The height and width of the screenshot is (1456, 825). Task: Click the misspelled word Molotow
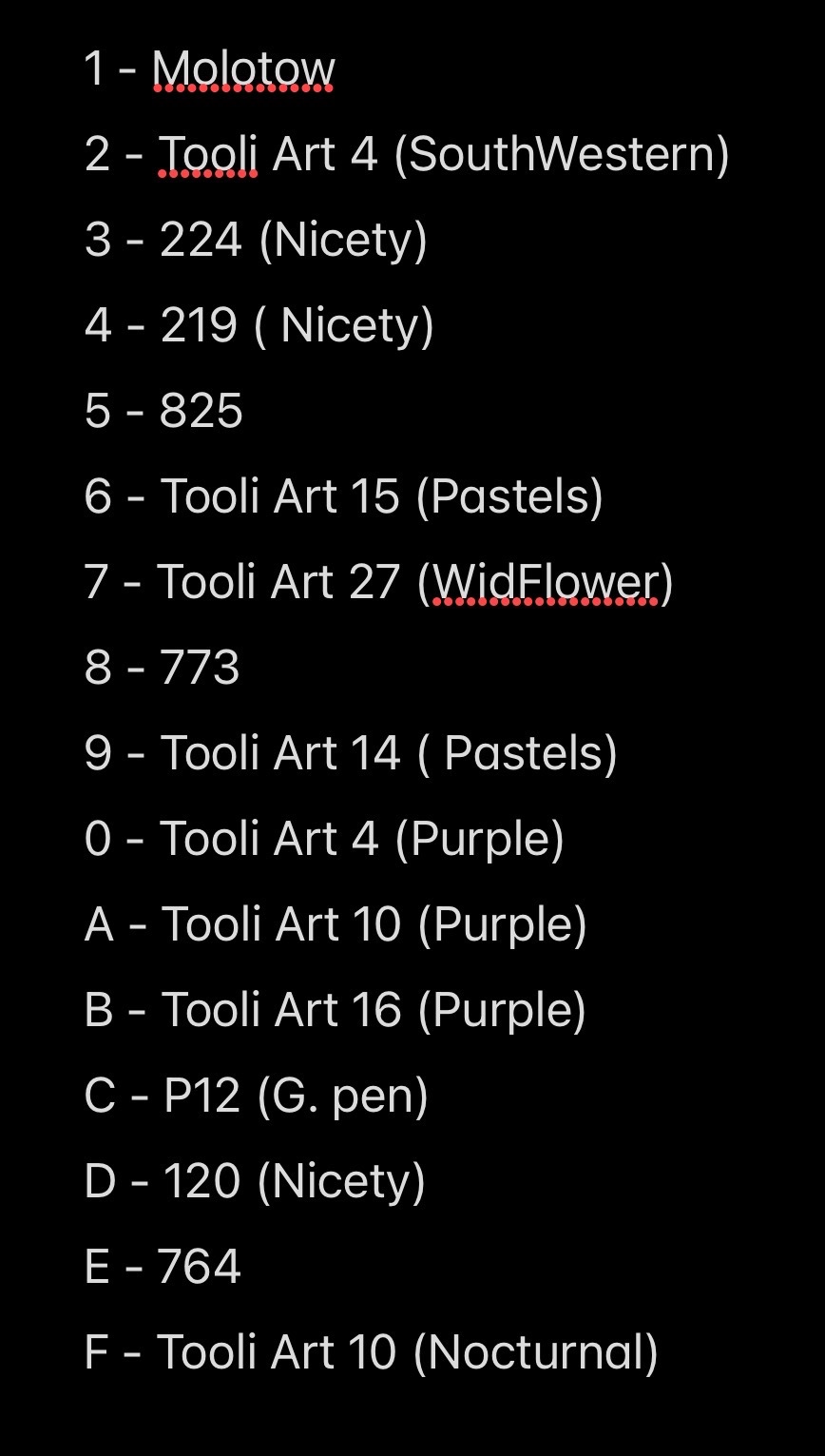[x=243, y=69]
